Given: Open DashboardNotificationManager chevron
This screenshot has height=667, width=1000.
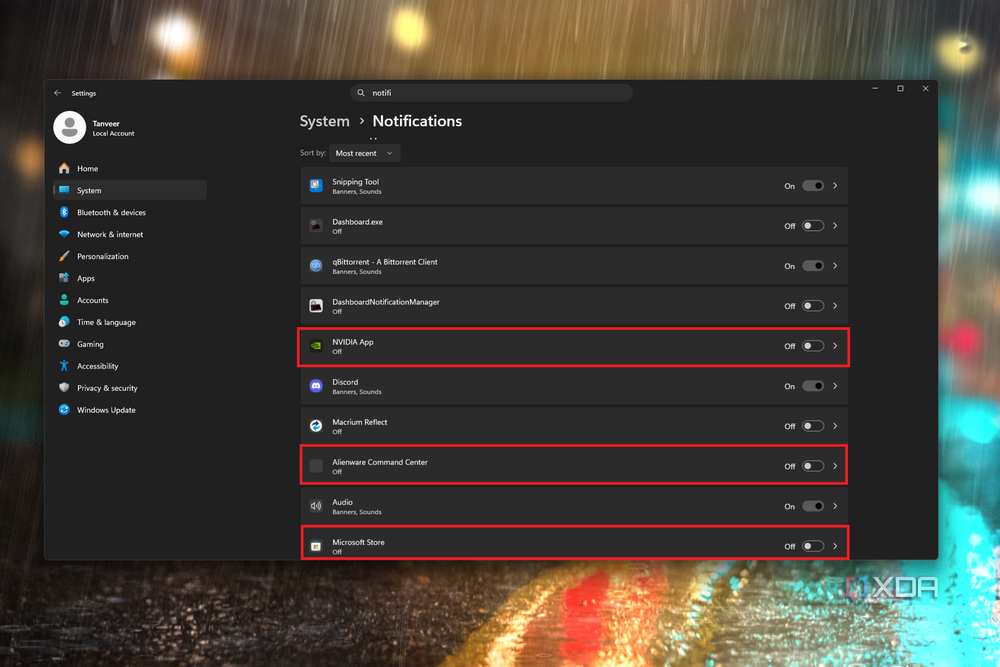Looking at the screenshot, I should coord(835,306).
